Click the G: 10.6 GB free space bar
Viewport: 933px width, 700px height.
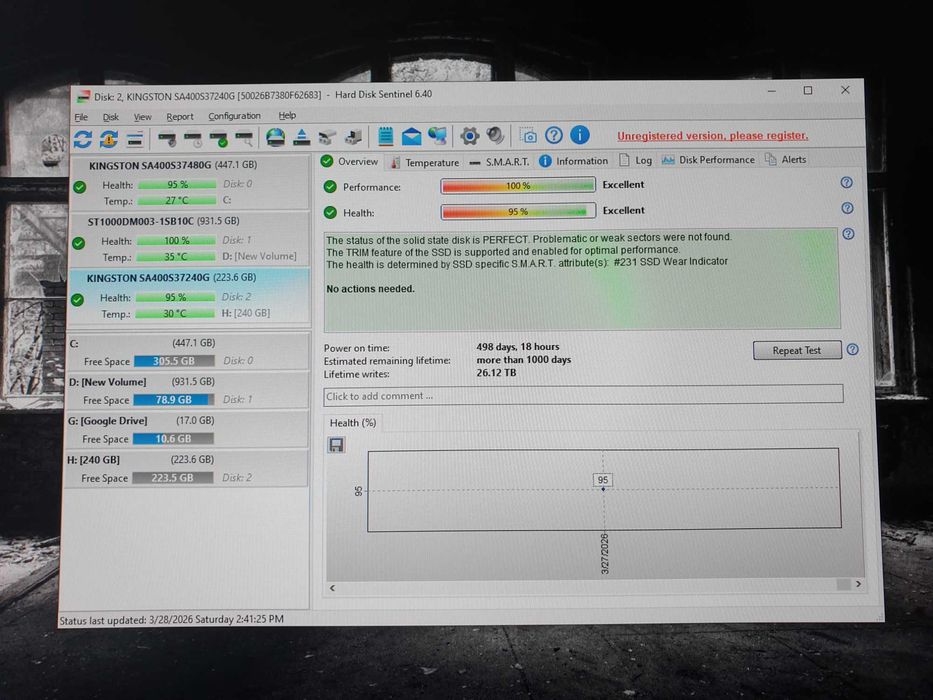[173, 438]
